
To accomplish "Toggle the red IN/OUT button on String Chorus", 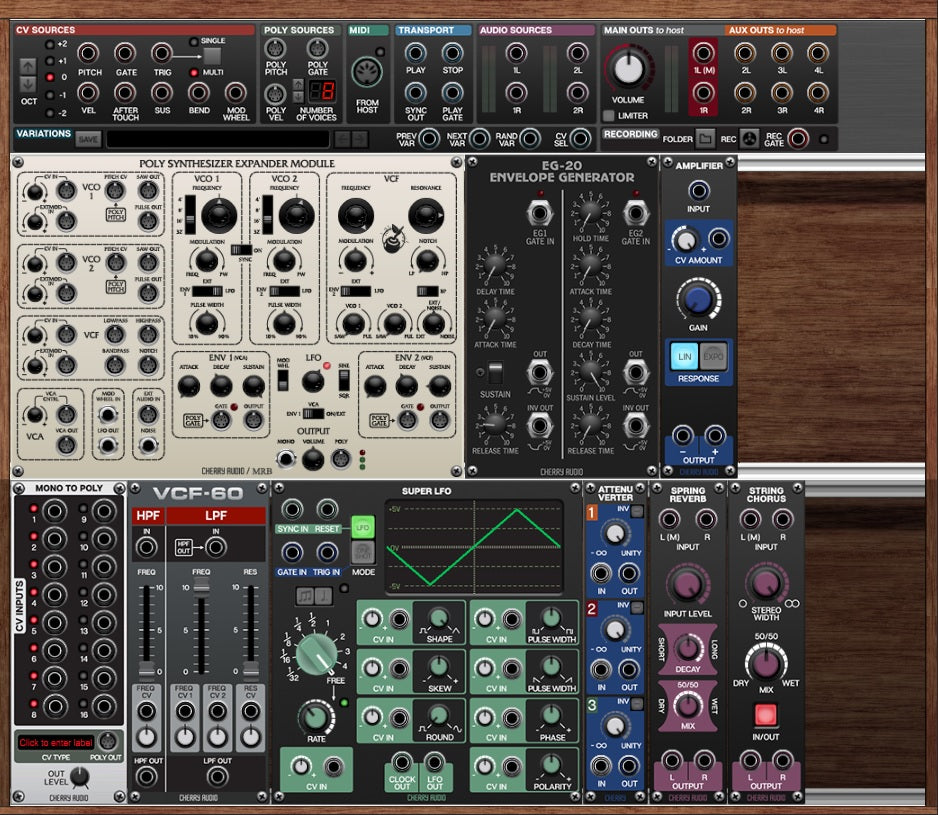I will (x=764, y=713).
